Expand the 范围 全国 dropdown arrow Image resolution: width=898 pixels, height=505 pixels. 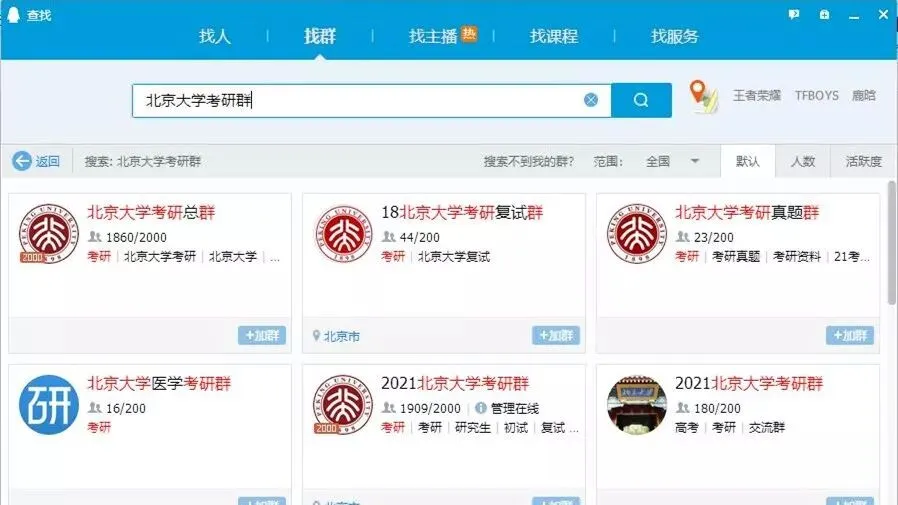[x=695, y=161]
